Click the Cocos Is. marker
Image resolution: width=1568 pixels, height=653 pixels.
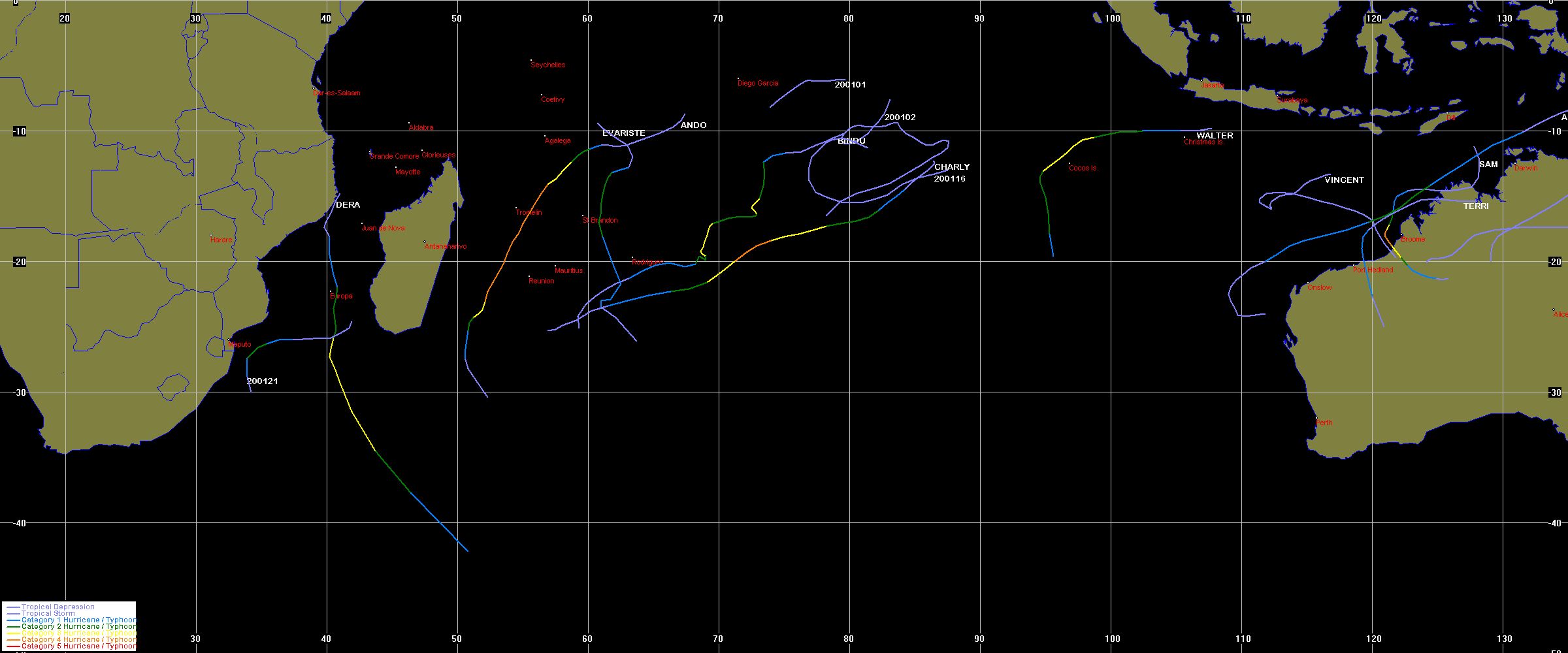[x=1070, y=164]
